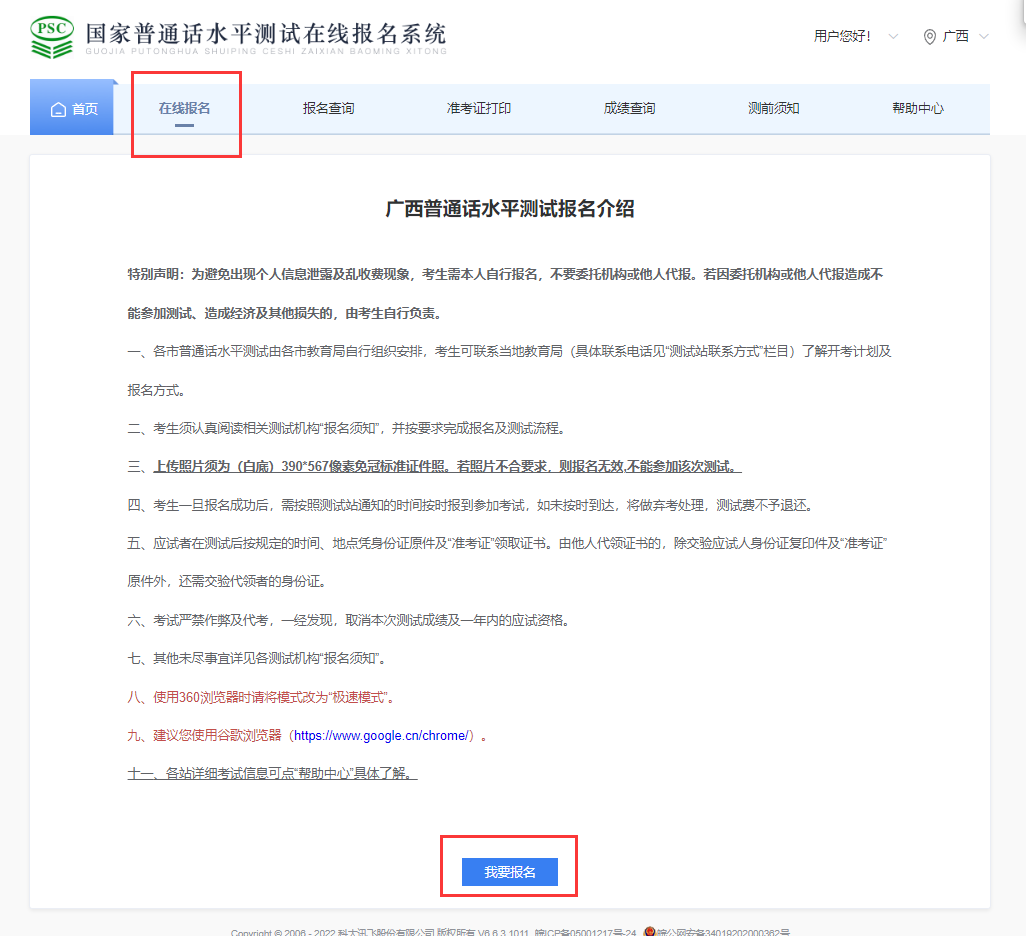
Task: Click the location pin icon beside 广西
Action: [x=927, y=37]
